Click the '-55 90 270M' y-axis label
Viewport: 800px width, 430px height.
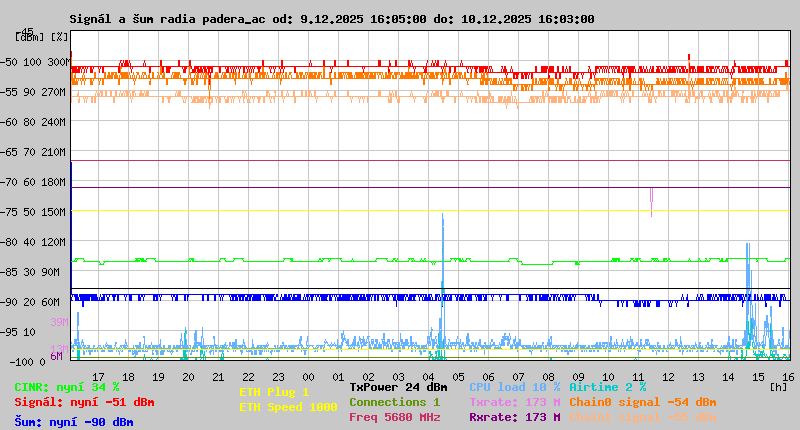tap(33, 92)
